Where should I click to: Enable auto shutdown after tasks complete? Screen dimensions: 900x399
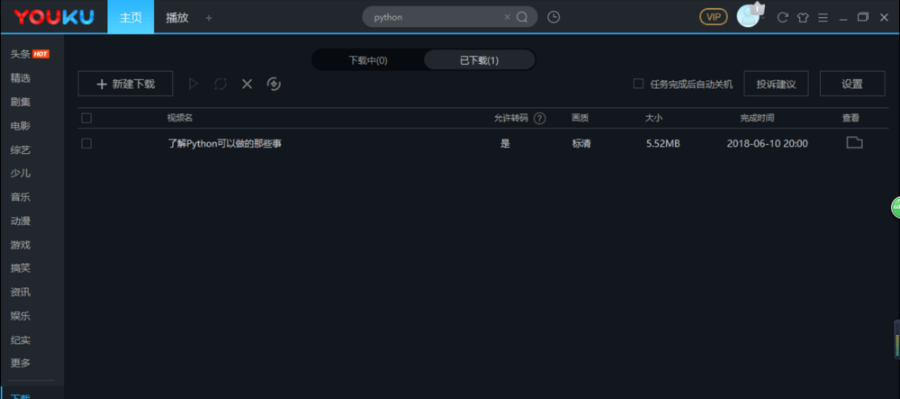[x=638, y=84]
